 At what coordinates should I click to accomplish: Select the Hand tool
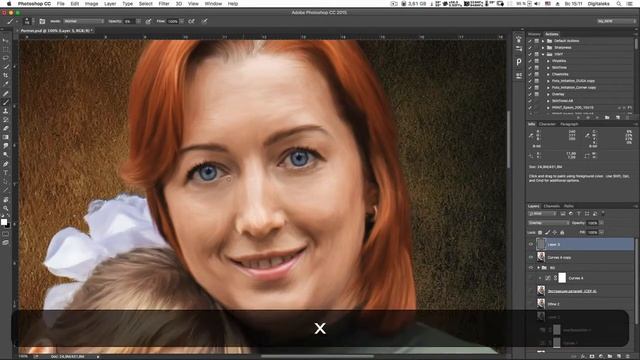5,199
